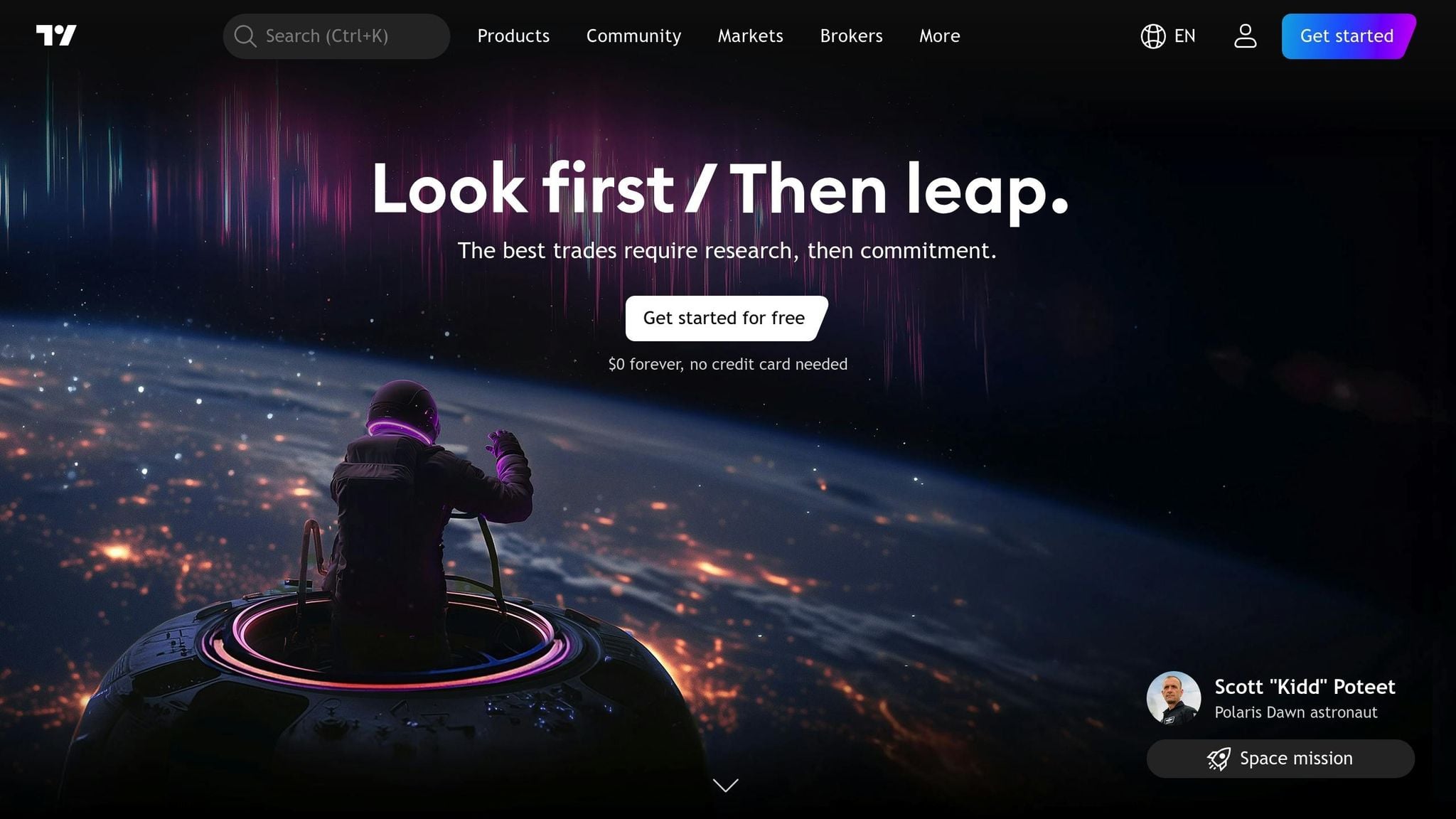
Task: Click the TradingView logo icon
Action: point(56,36)
